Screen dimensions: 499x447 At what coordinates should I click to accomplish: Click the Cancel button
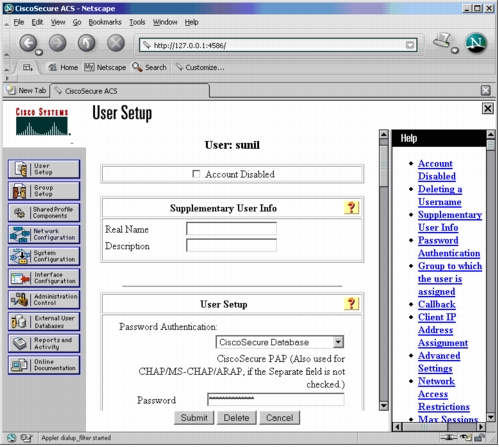pyautogui.click(x=279, y=418)
